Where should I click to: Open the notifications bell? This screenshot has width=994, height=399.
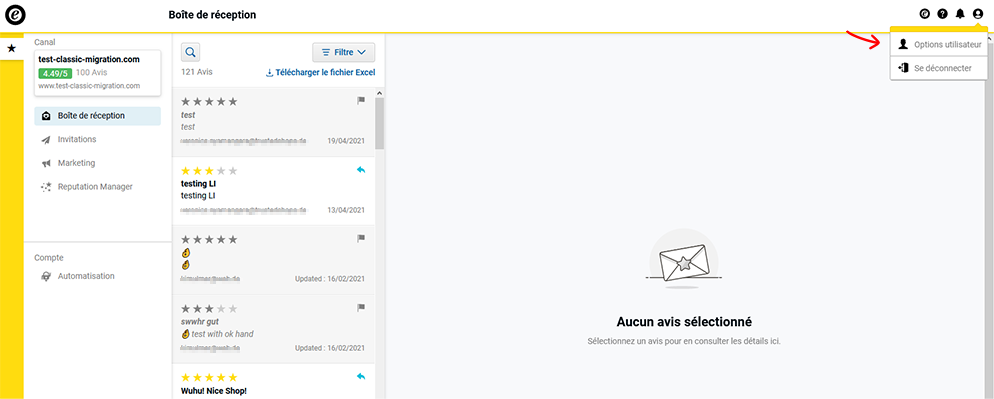pos(960,14)
